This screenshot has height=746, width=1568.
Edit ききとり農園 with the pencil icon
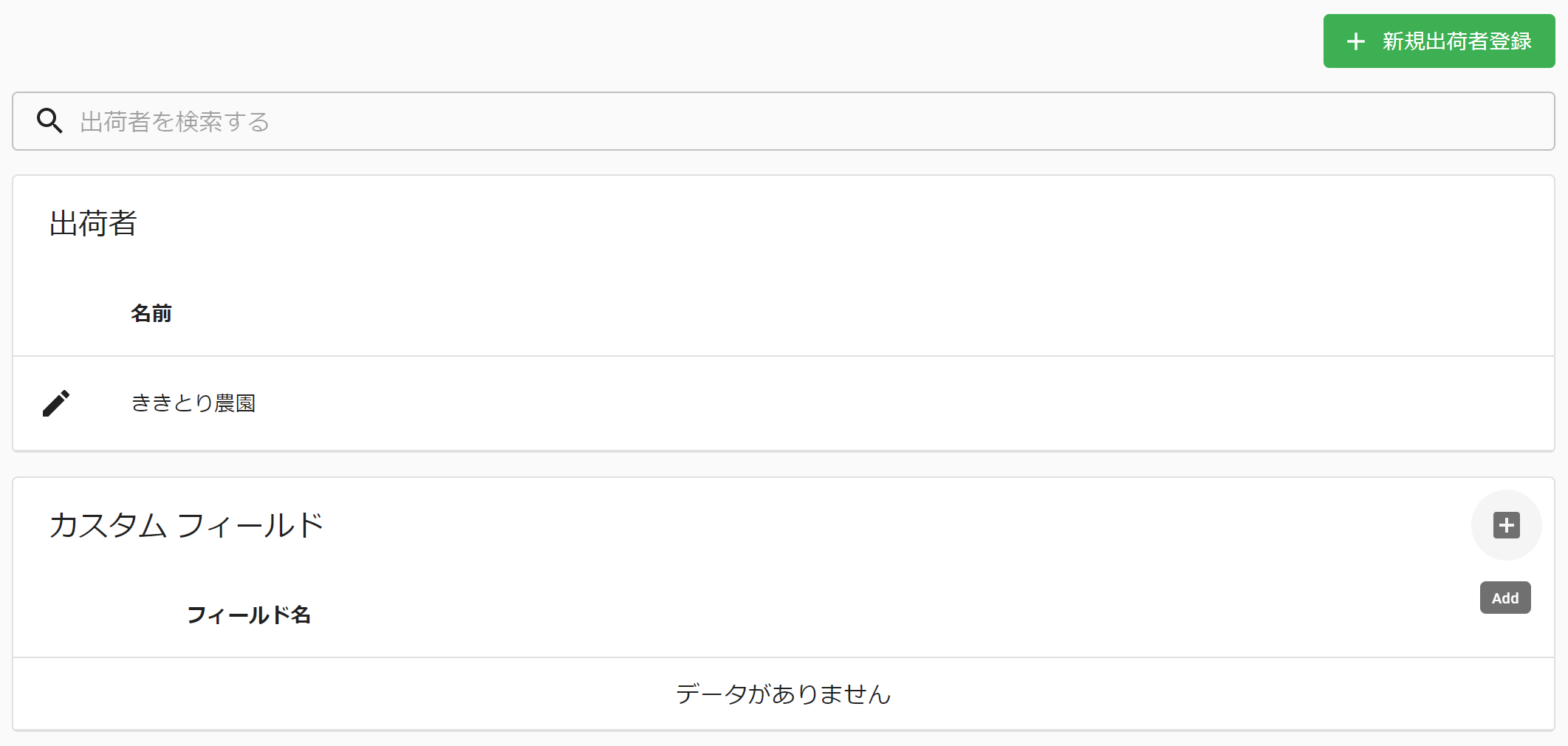56,403
